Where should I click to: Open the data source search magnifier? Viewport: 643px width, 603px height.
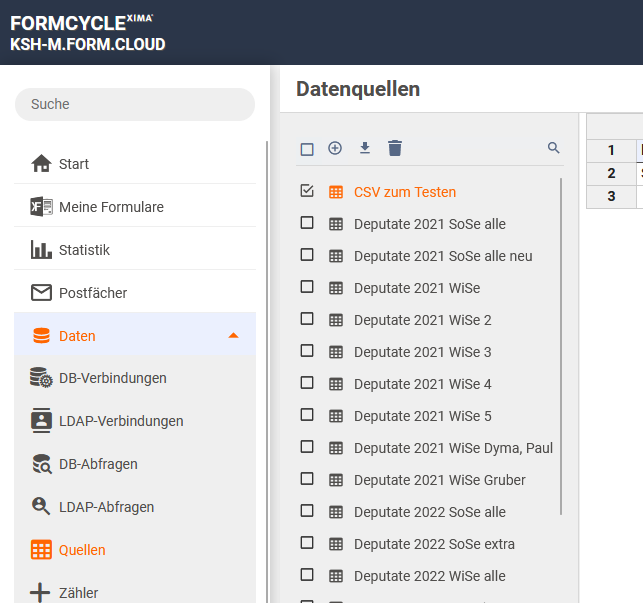(x=554, y=148)
